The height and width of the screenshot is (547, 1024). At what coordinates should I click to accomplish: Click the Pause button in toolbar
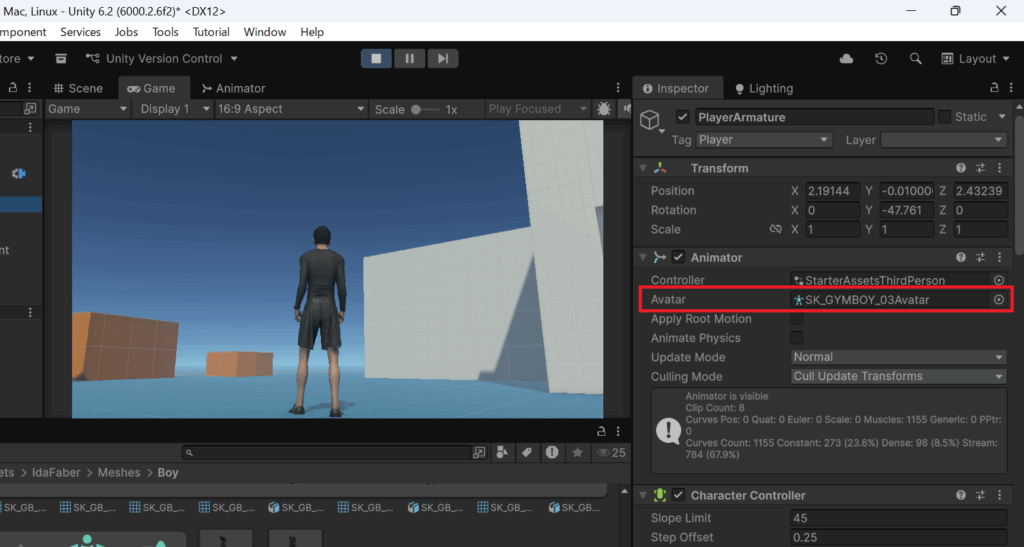409,59
